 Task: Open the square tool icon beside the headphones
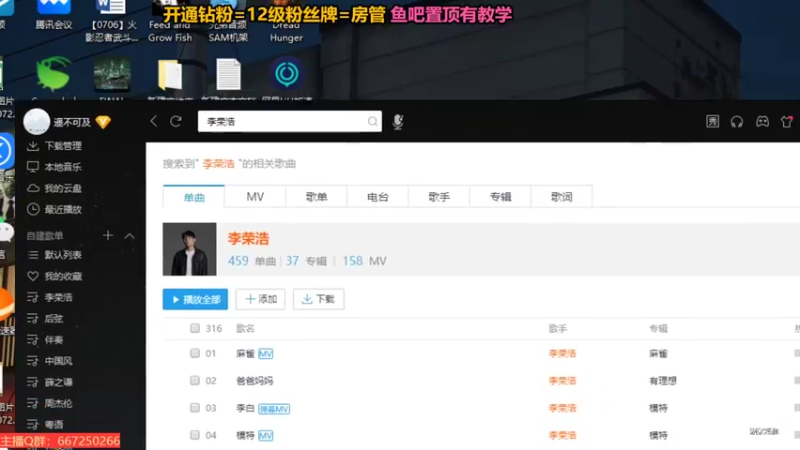pos(712,121)
